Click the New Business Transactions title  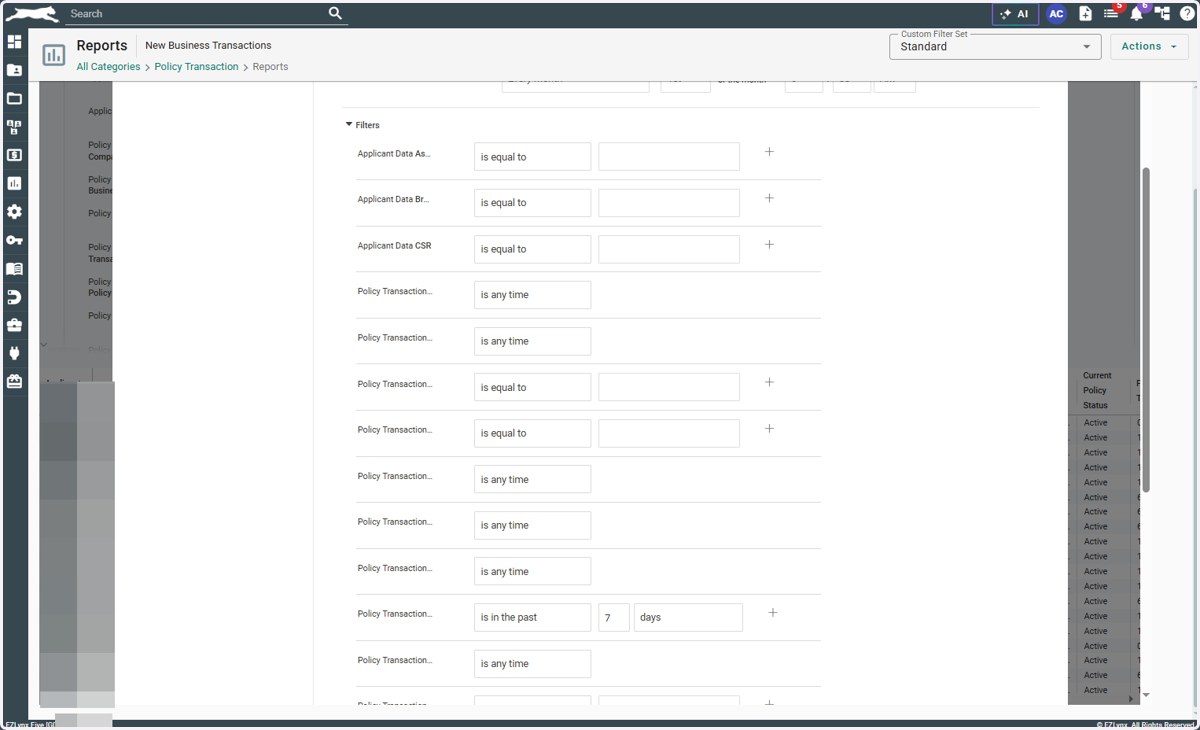208,45
